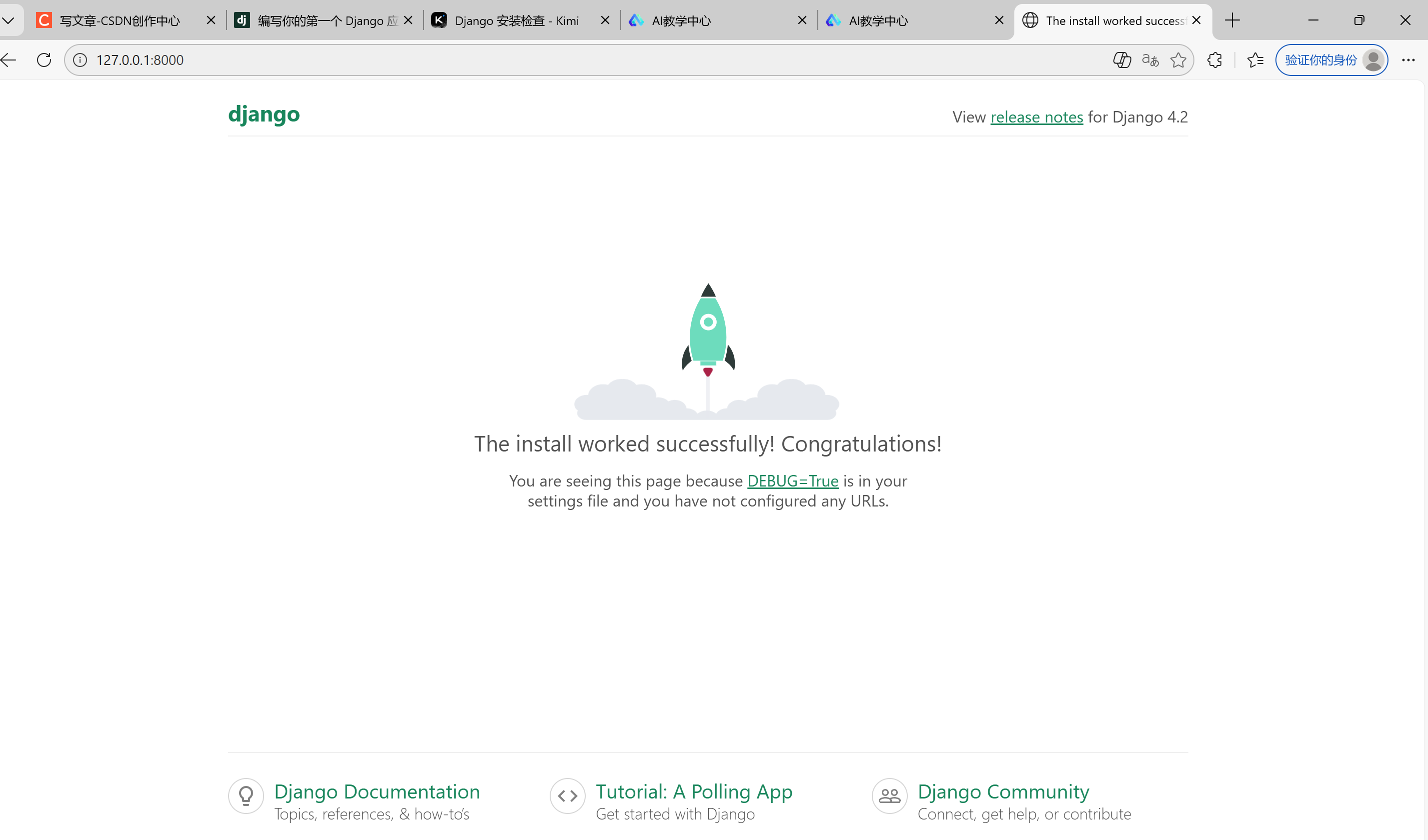The height and width of the screenshot is (840, 1428).
Task: Add page to favorites with star icon
Action: [1178, 60]
